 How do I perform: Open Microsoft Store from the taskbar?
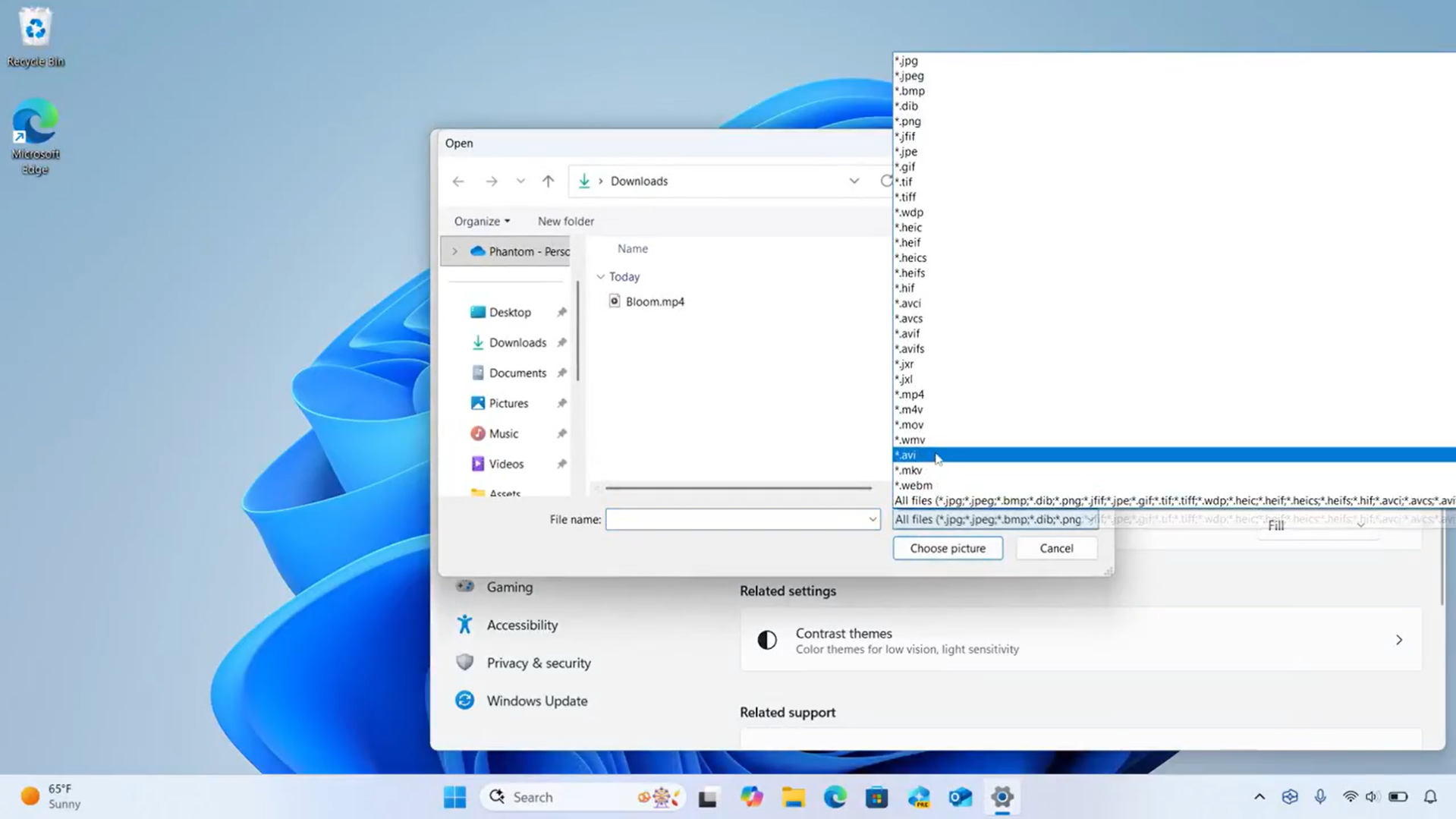[876, 797]
